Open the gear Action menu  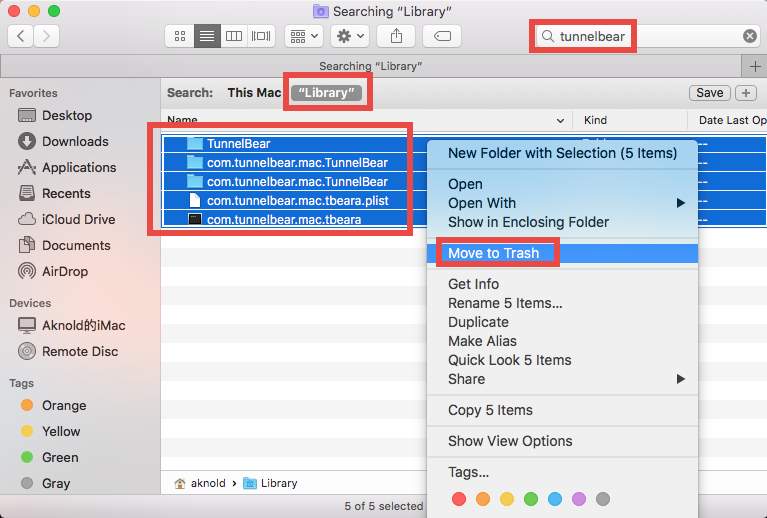coord(350,36)
